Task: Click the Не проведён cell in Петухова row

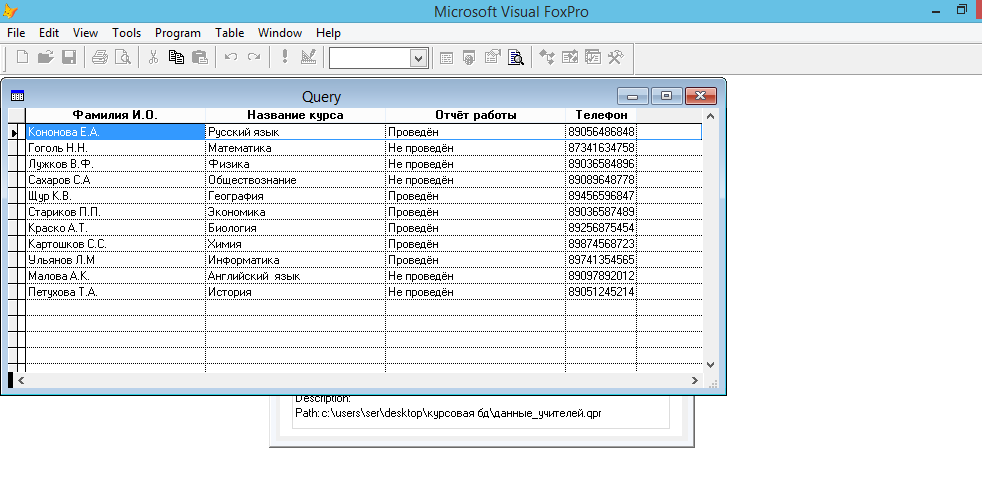Action: [x=475, y=292]
